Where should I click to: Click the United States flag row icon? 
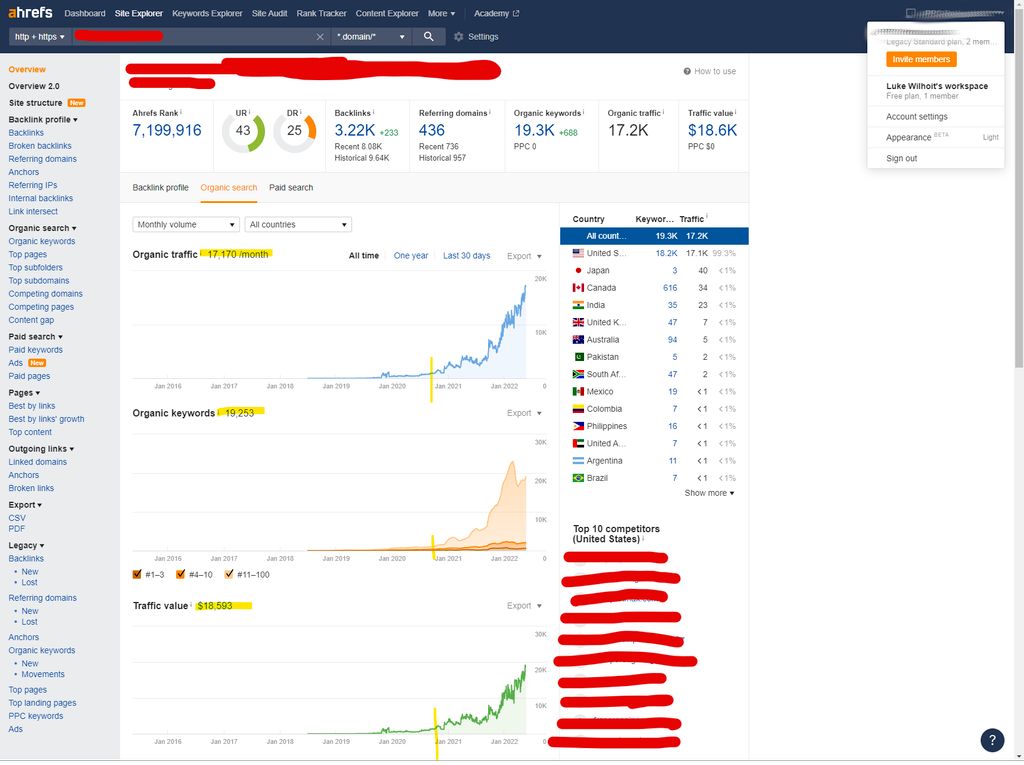(x=578, y=253)
